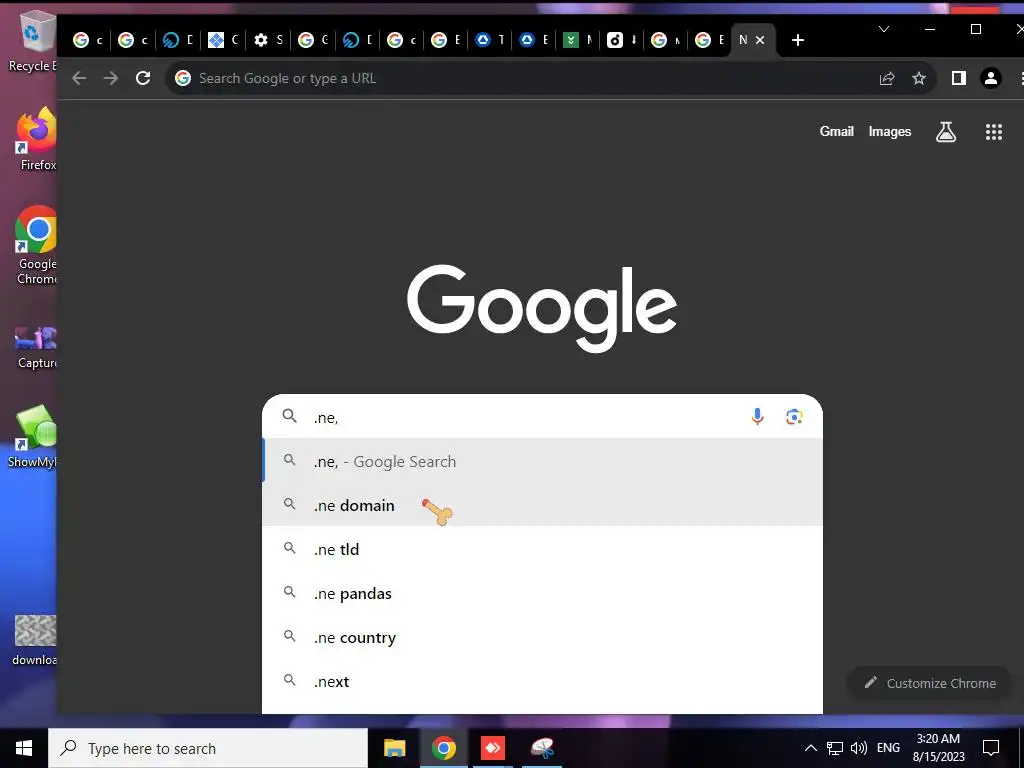This screenshot has height=768, width=1024.
Task: Share this page via address bar icon
Action: click(x=887, y=78)
